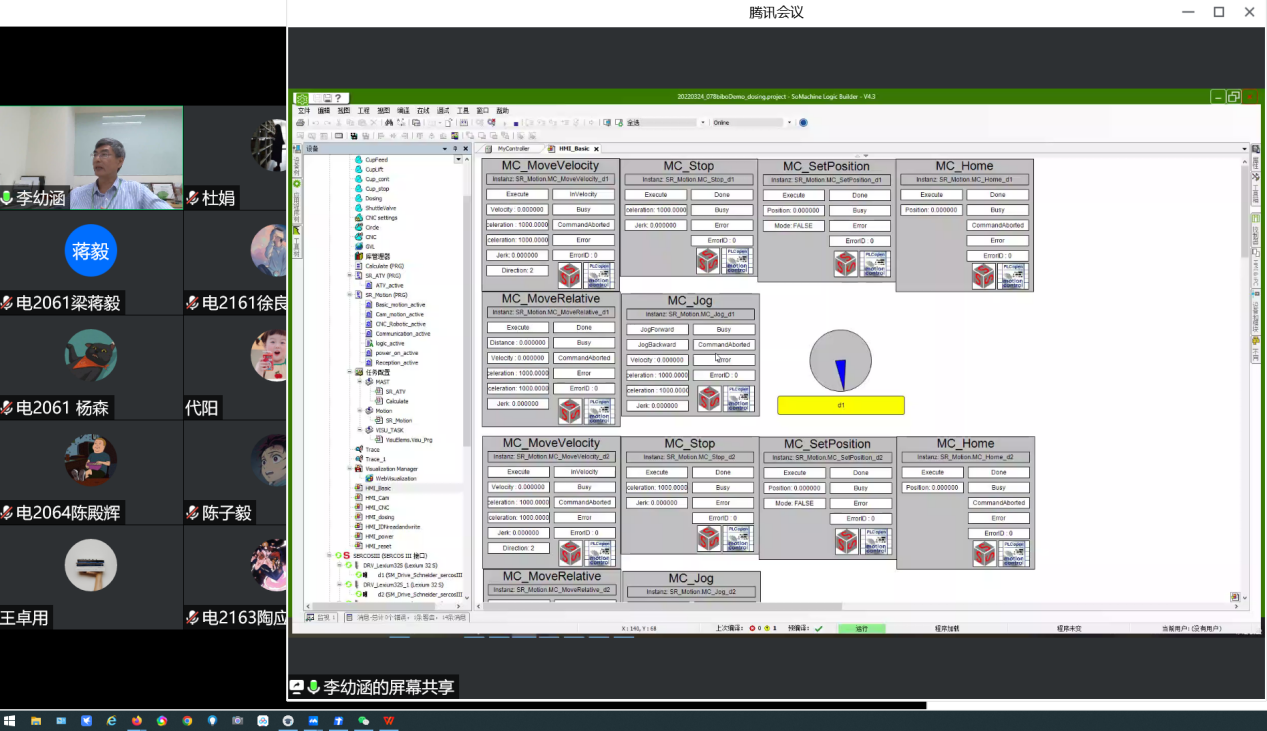Click the JogBackward button in MC_Jog_d1
This screenshot has width=1267, height=731.
(657, 344)
